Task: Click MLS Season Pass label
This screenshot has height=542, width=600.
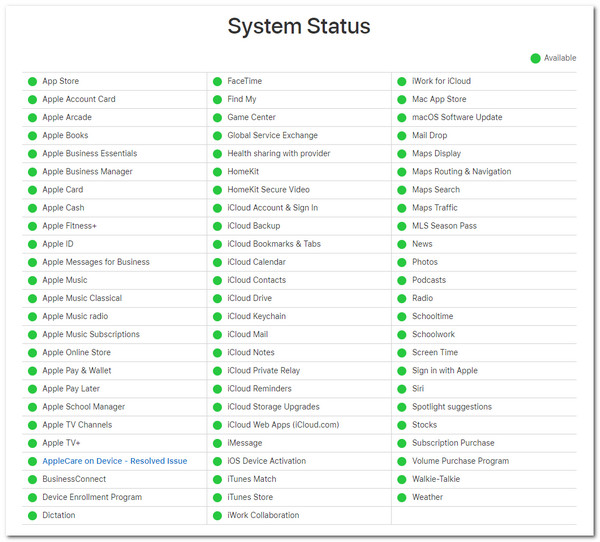Action: (x=444, y=226)
